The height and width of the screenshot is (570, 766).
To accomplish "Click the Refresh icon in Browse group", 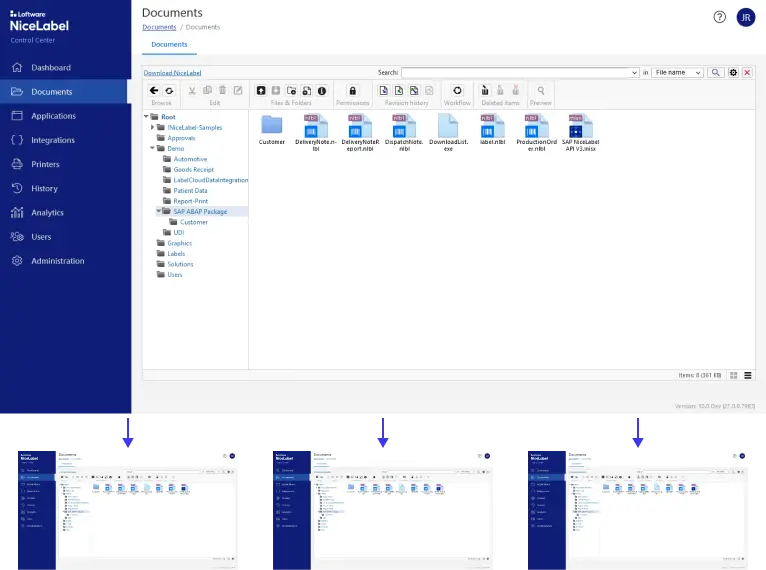I will click(169, 90).
